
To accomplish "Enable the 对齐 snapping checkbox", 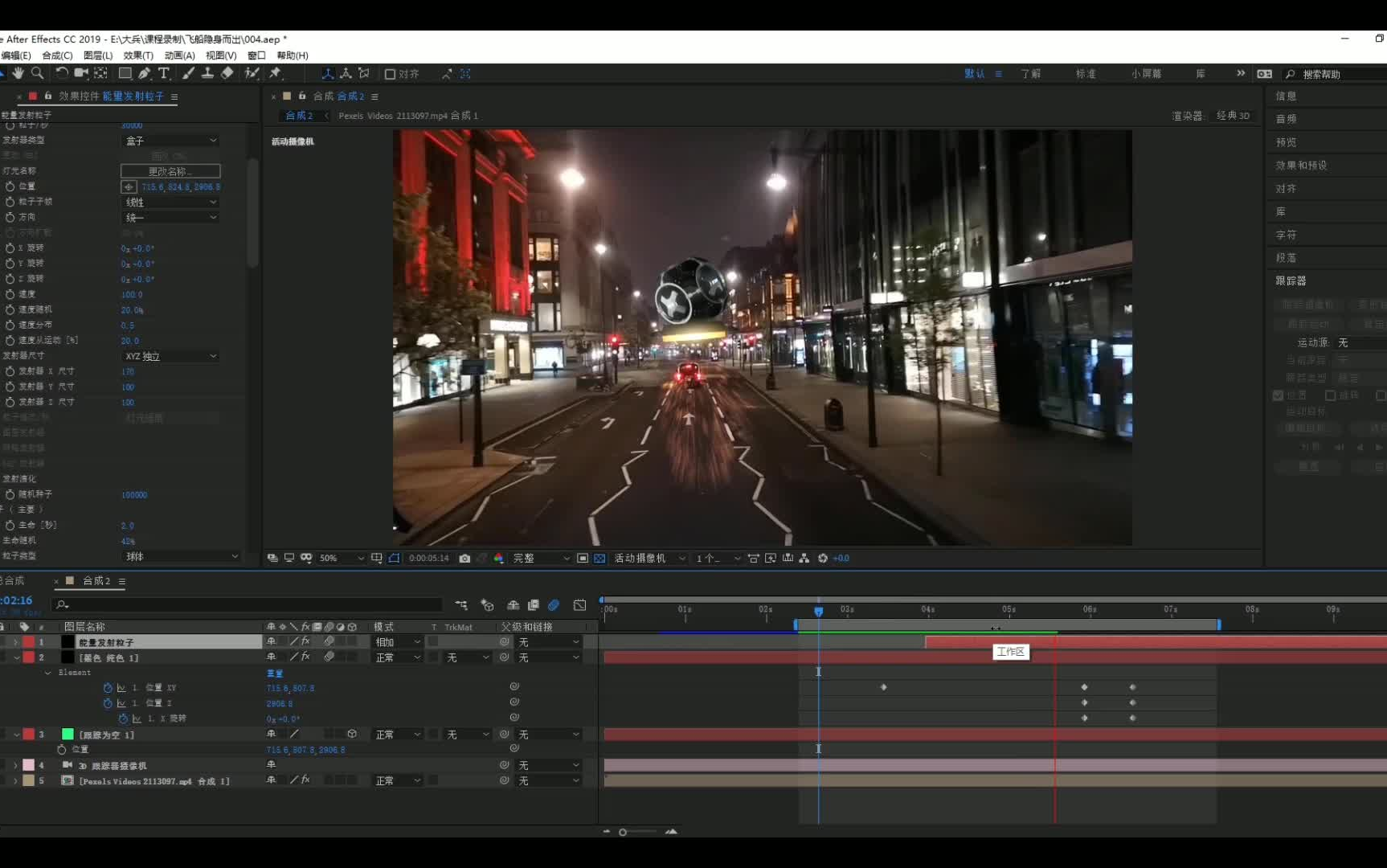I will 391,74.
